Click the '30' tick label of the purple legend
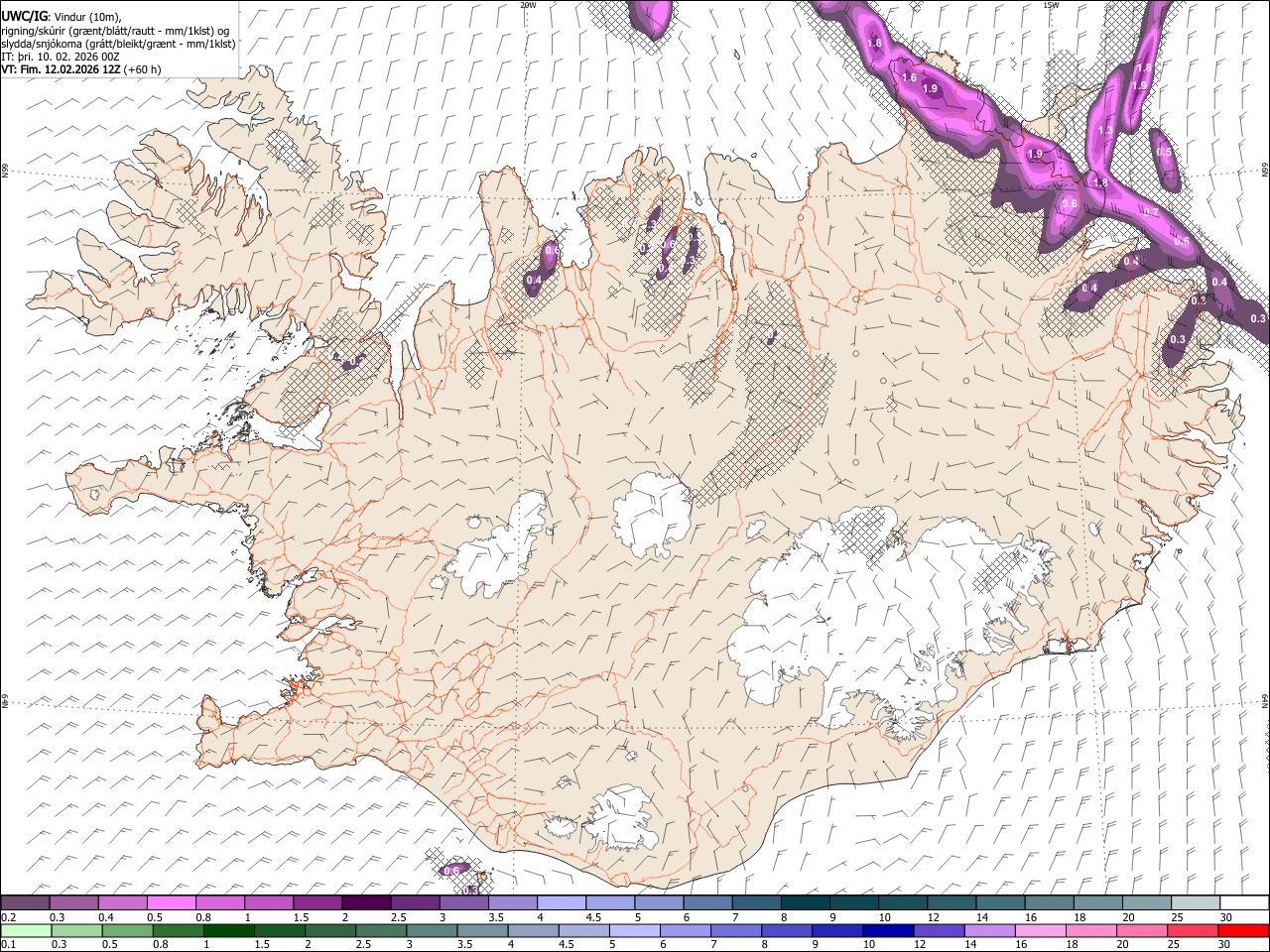This screenshot has height=952, width=1270. 1226,917
